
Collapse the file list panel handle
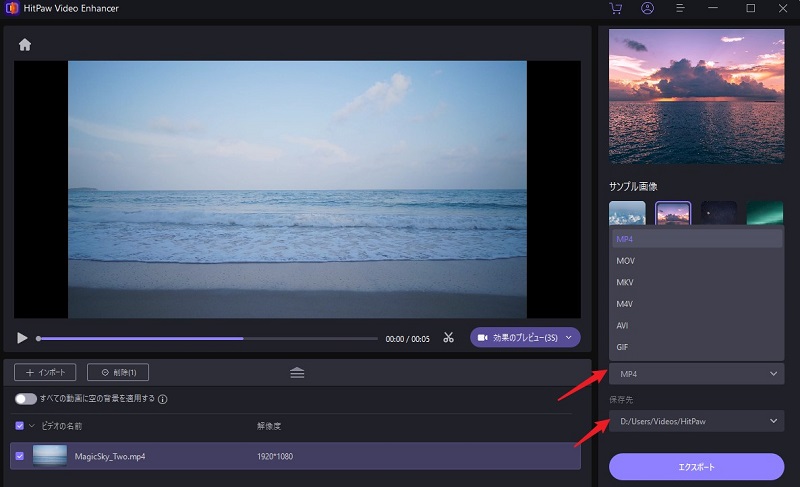[x=297, y=372]
